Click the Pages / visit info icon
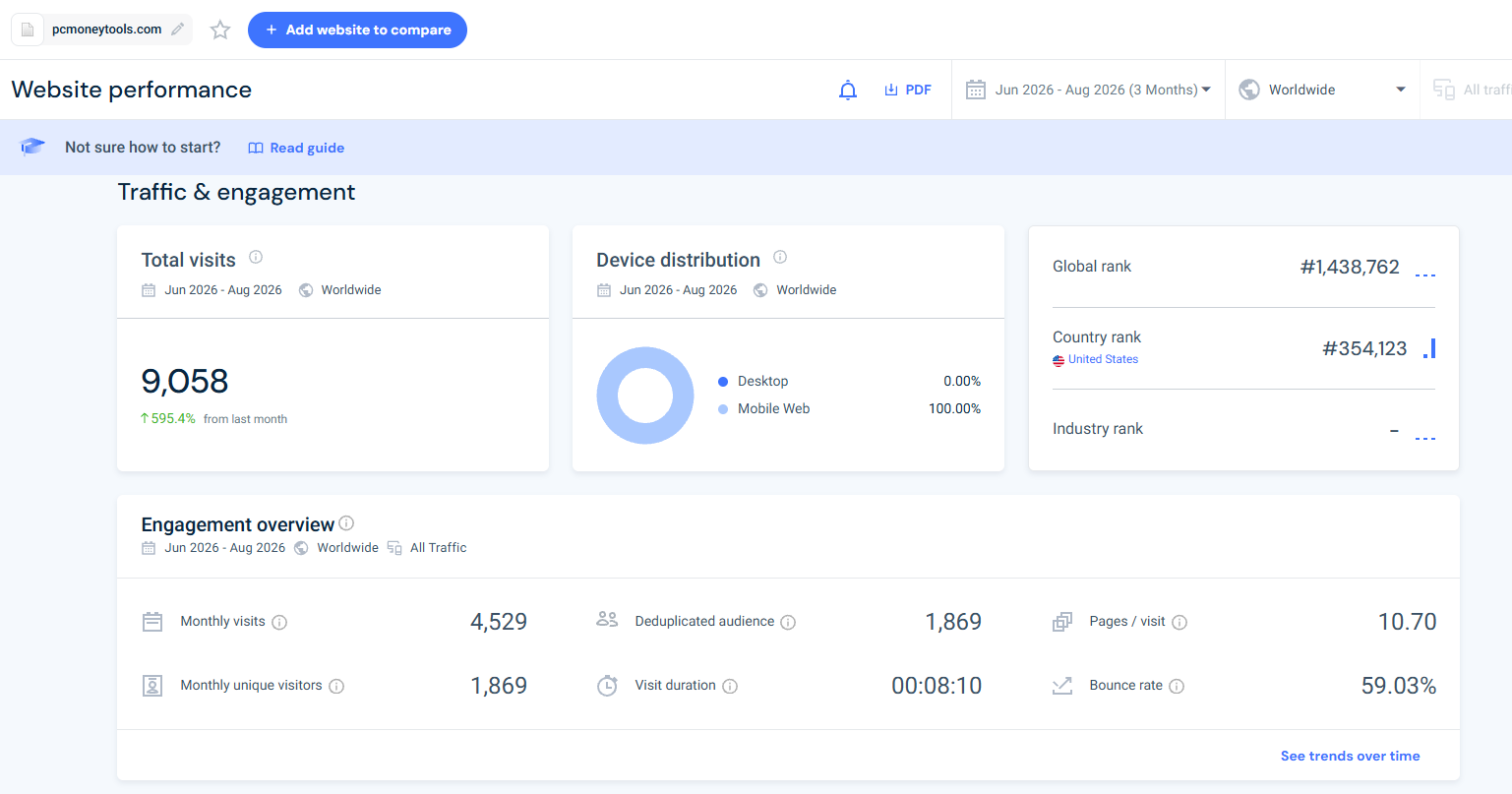Viewport: 1512px width, 794px height. pos(1179,622)
